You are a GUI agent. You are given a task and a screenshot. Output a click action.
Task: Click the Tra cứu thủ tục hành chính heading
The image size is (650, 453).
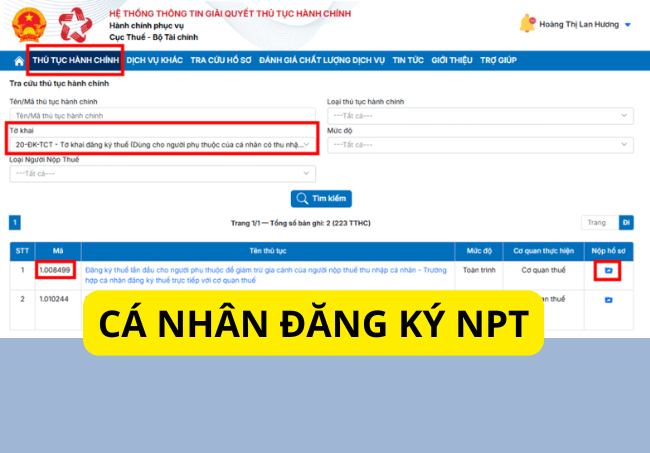pyautogui.click(x=59, y=83)
